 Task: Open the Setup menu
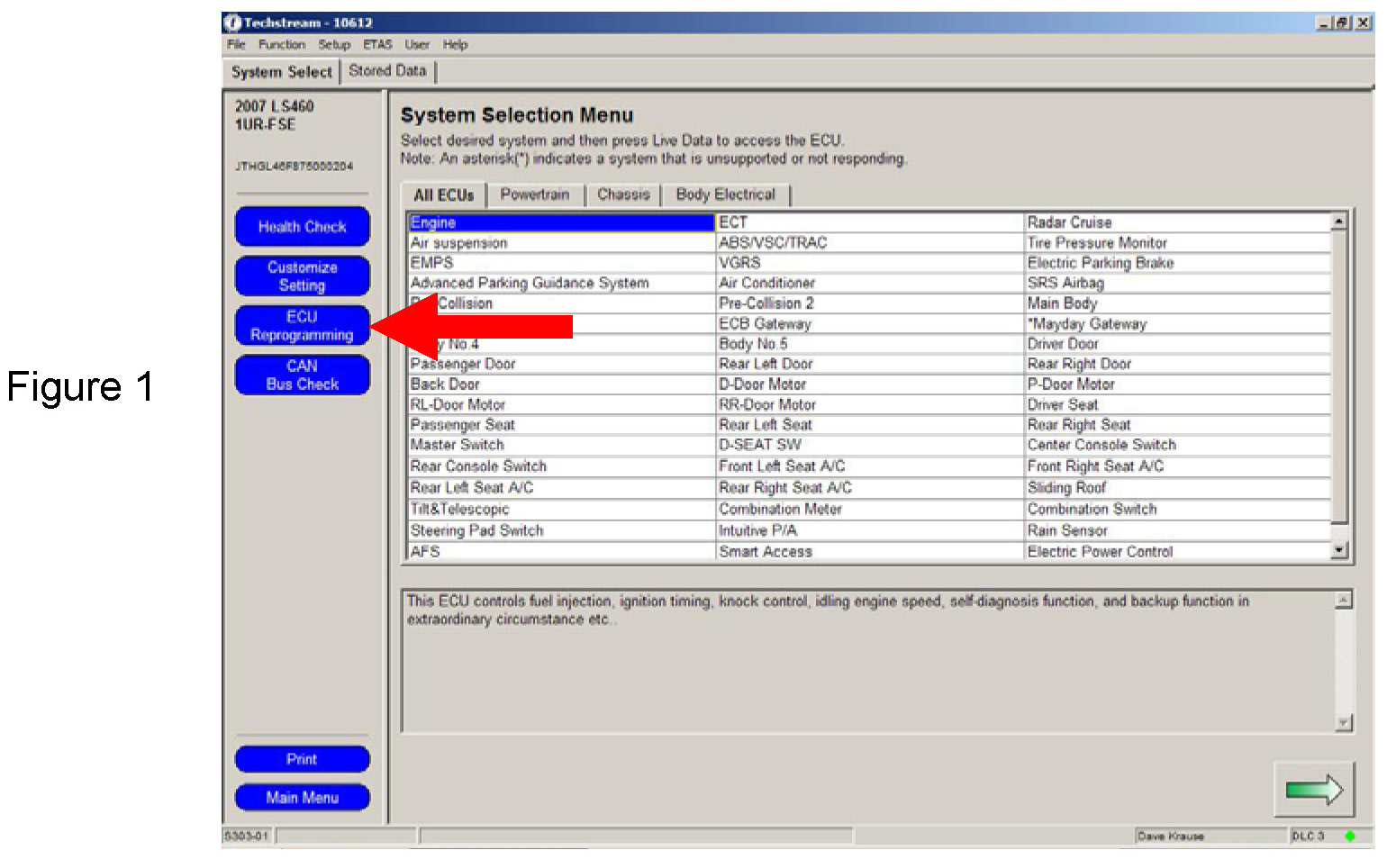tap(333, 44)
